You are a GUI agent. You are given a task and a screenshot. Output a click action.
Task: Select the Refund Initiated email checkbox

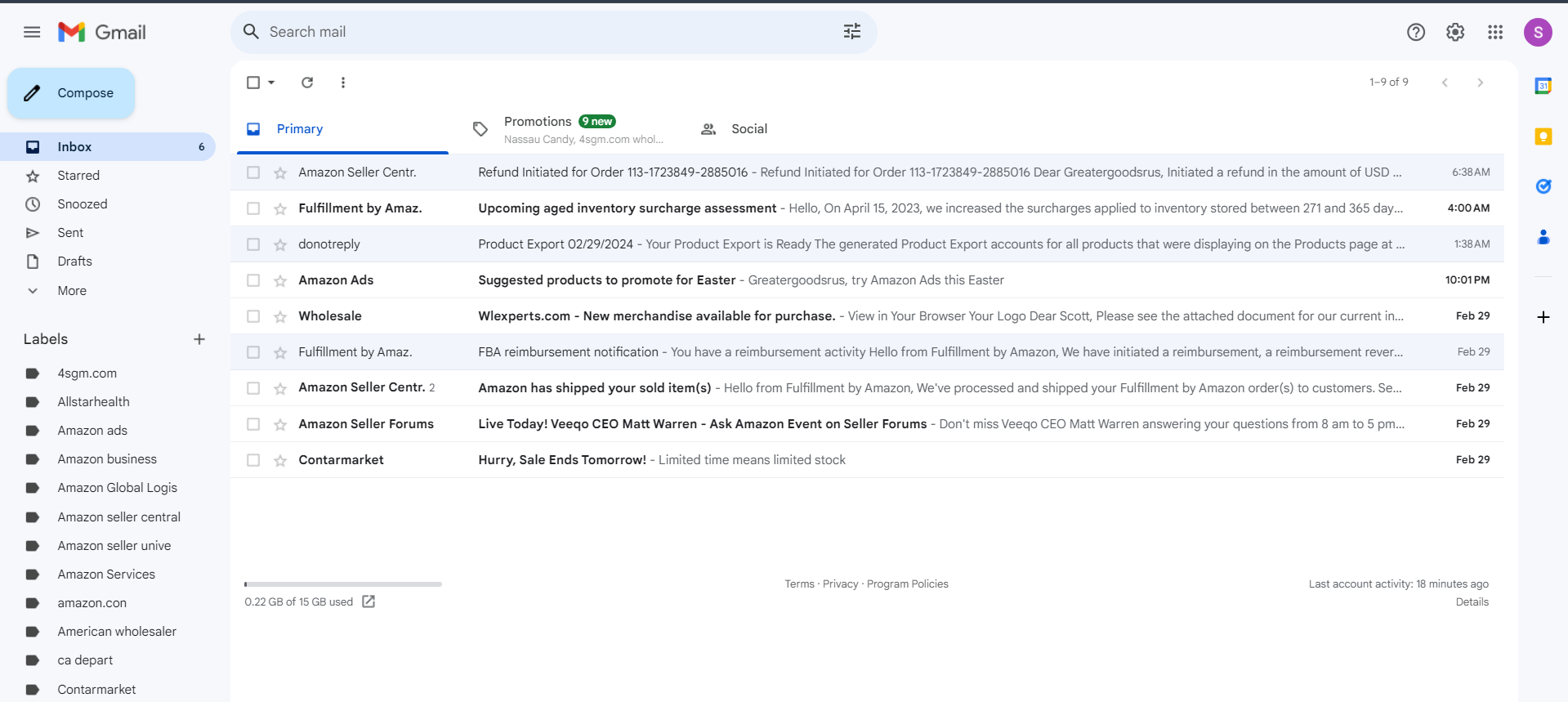tap(253, 172)
